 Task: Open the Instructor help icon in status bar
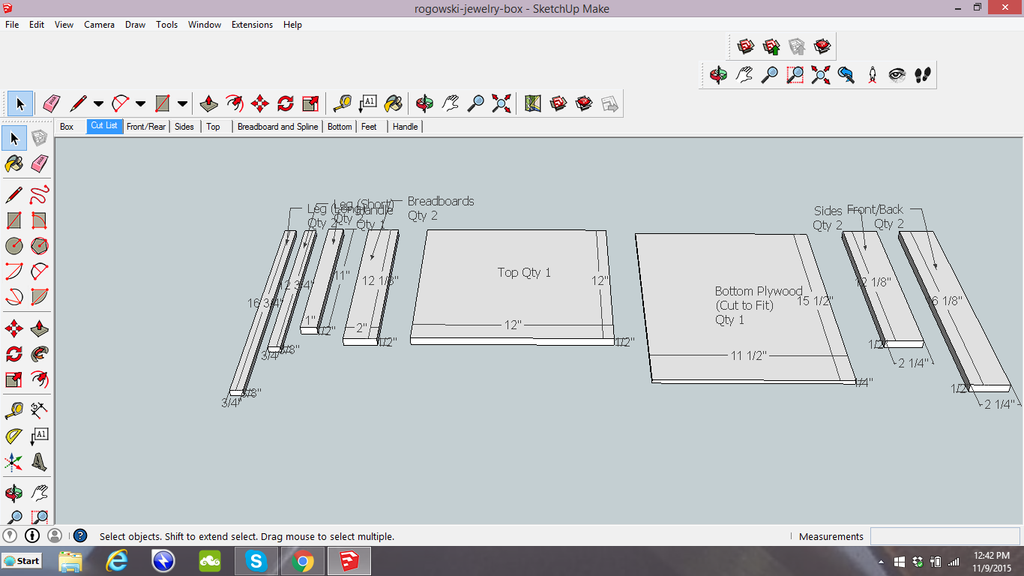tap(80, 536)
